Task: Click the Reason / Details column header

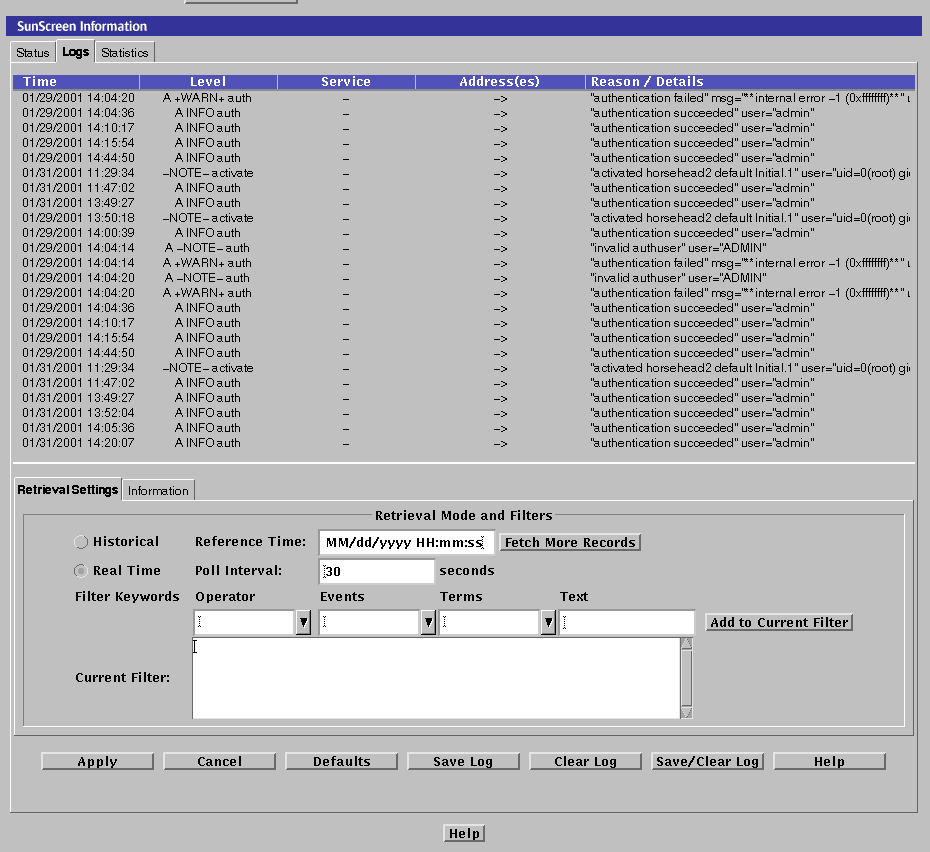Action: click(750, 82)
